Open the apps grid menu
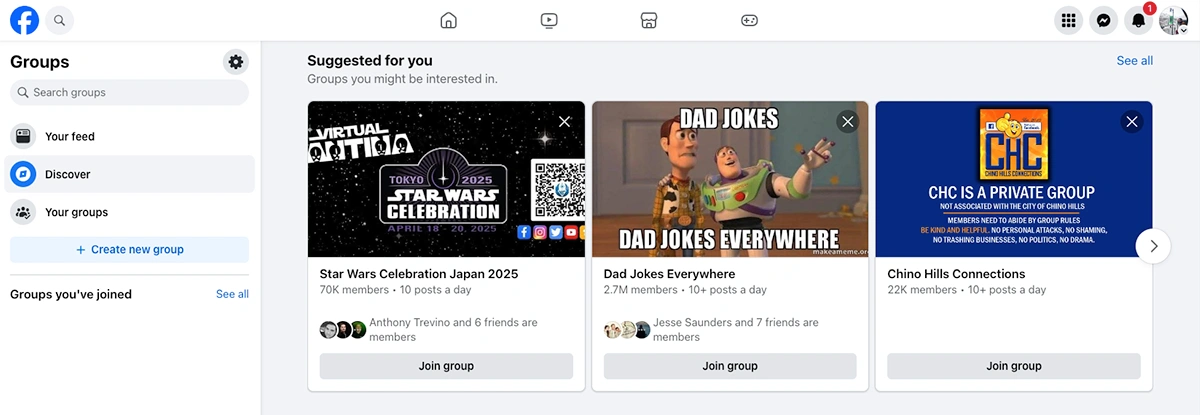The image size is (1200, 415). click(x=1069, y=20)
